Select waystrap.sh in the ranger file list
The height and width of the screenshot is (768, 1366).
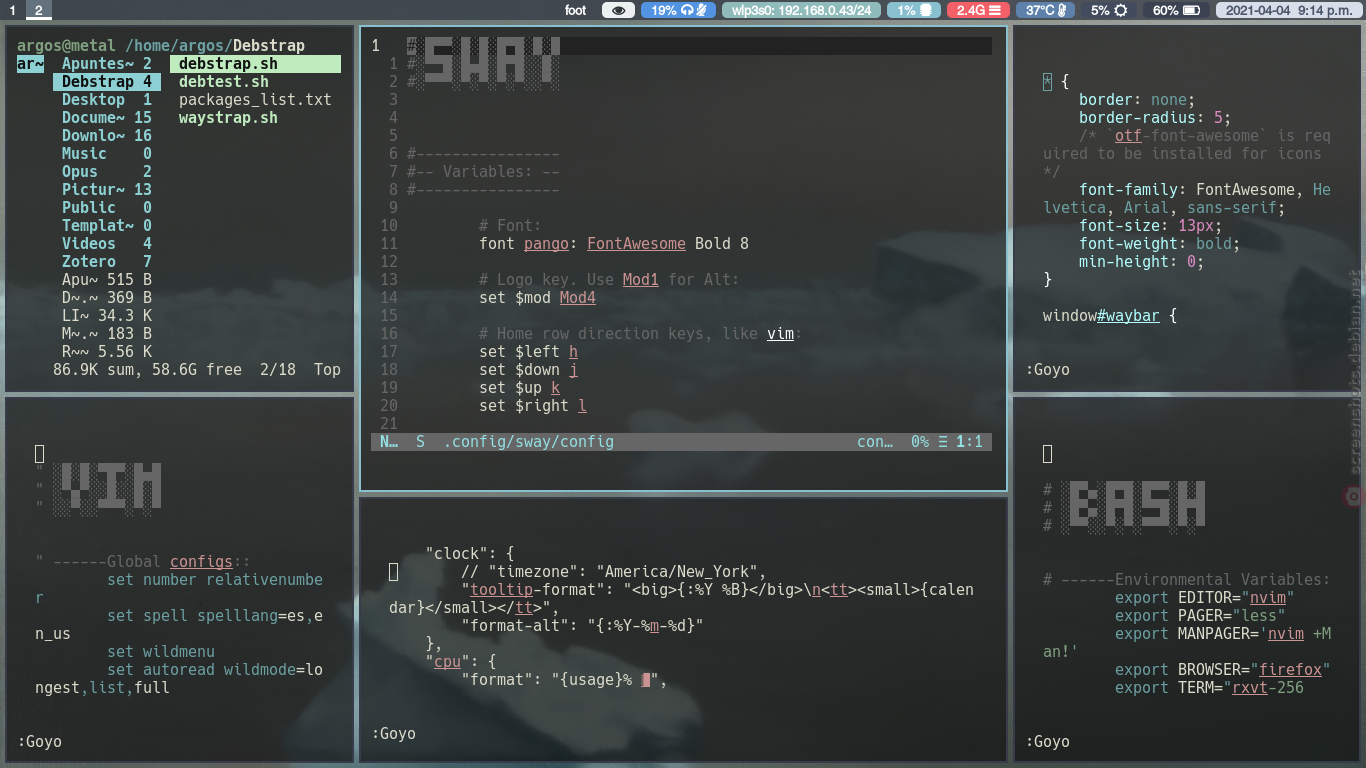[x=228, y=118]
